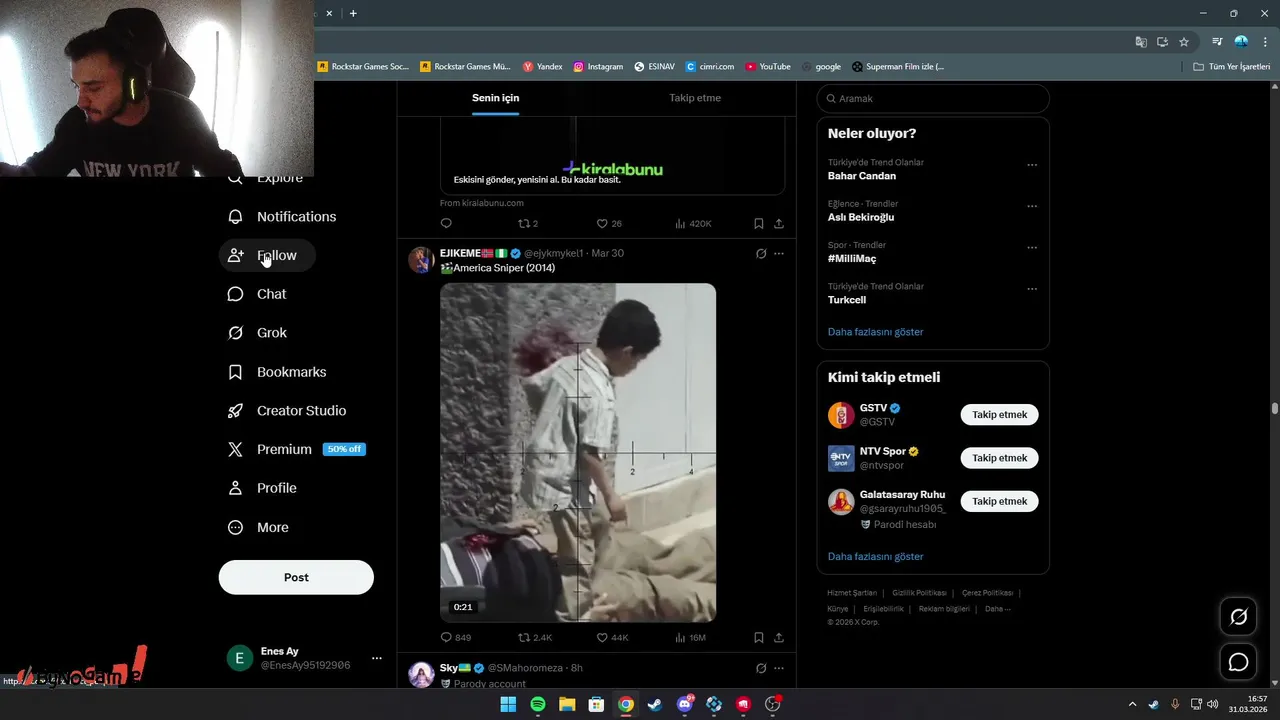
Task: Share the America Sniper post
Action: click(779, 637)
